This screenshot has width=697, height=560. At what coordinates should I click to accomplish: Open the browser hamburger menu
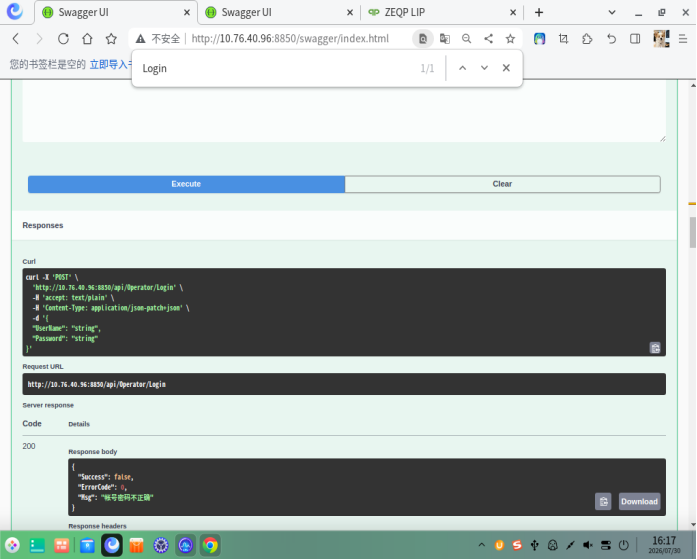pyautogui.click(x=683, y=39)
